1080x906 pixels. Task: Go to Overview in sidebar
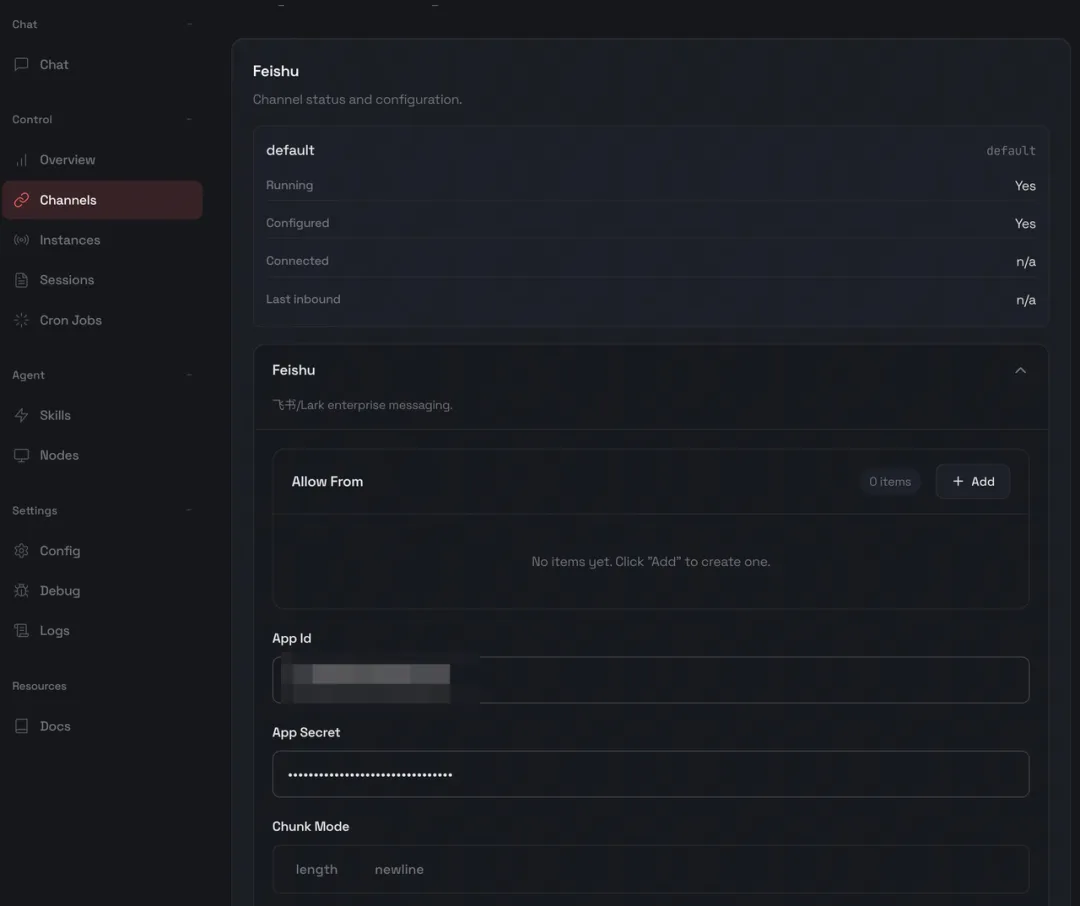102,160
